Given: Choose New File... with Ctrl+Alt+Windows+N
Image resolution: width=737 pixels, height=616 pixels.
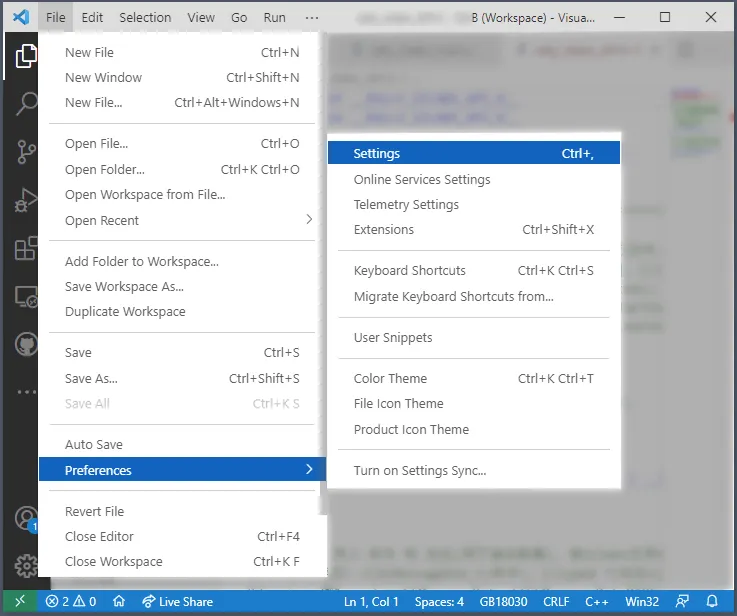Looking at the screenshot, I should [x=182, y=102].
